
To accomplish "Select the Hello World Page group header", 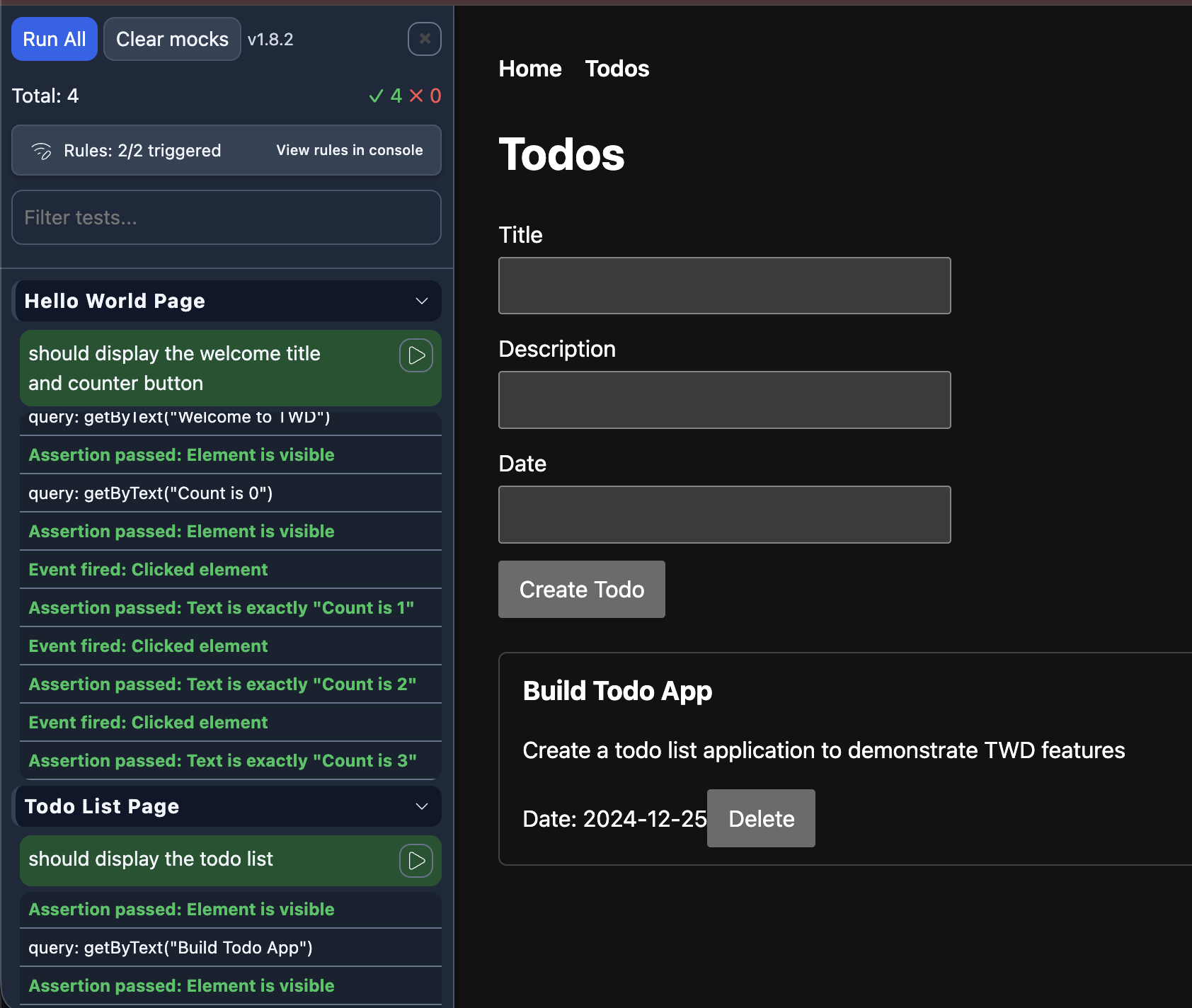I will point(227,301).
